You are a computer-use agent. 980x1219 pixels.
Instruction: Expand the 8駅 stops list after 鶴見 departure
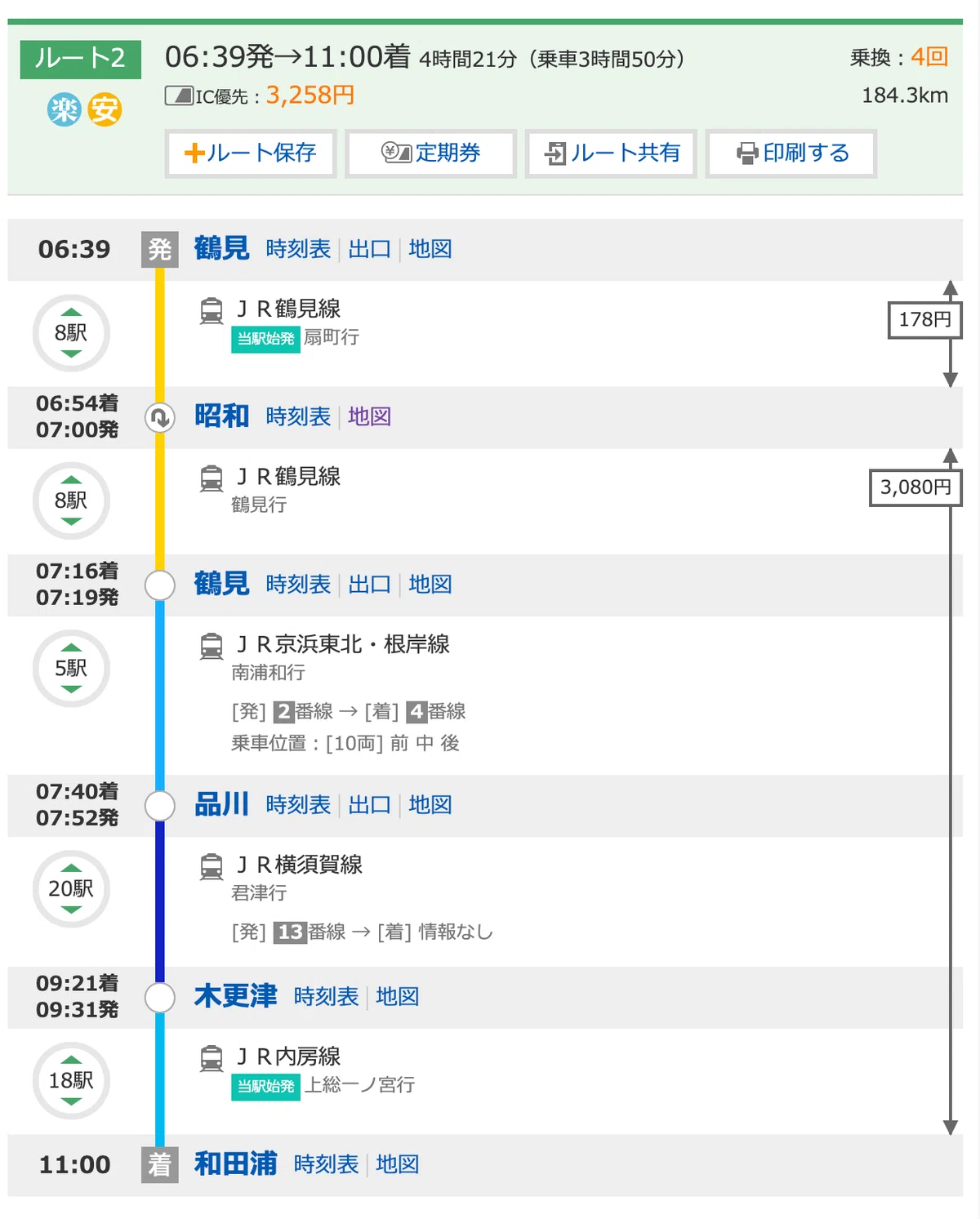coord(71,333)
